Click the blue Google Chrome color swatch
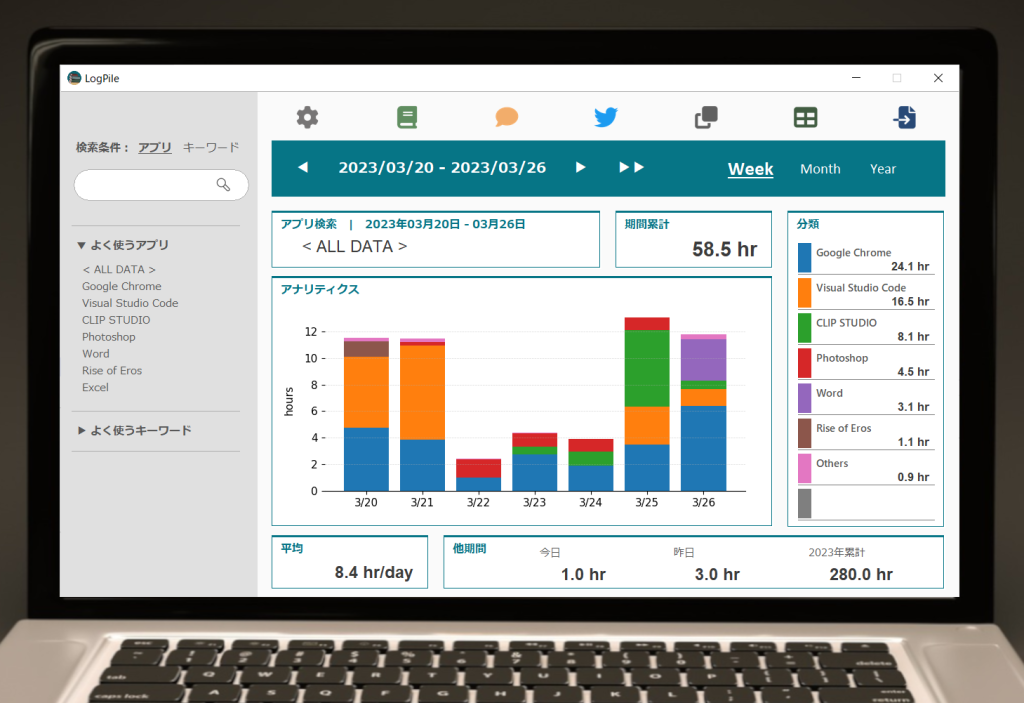The width and height of the screenshot is (1024, 703). (x=804, y=258)
